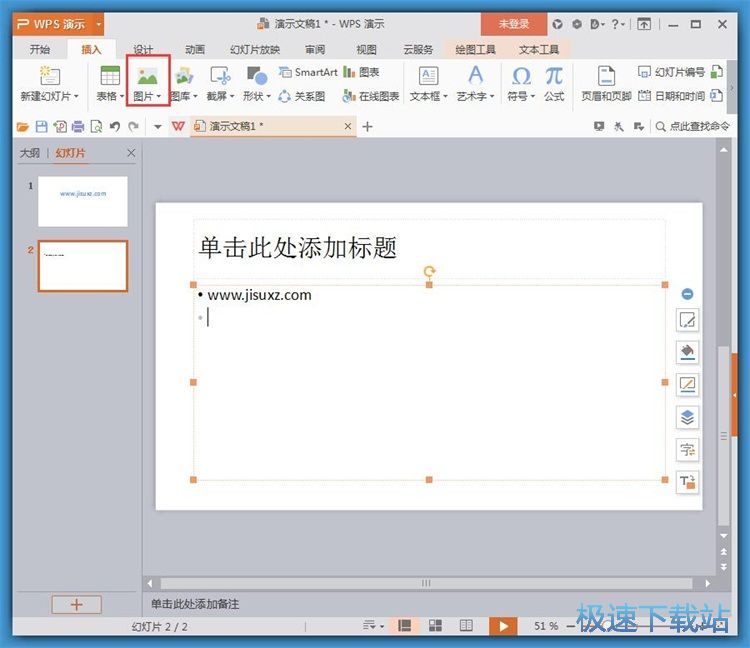
Task: Click the Formula (公式) pi icon
Action: pos(554,77)
